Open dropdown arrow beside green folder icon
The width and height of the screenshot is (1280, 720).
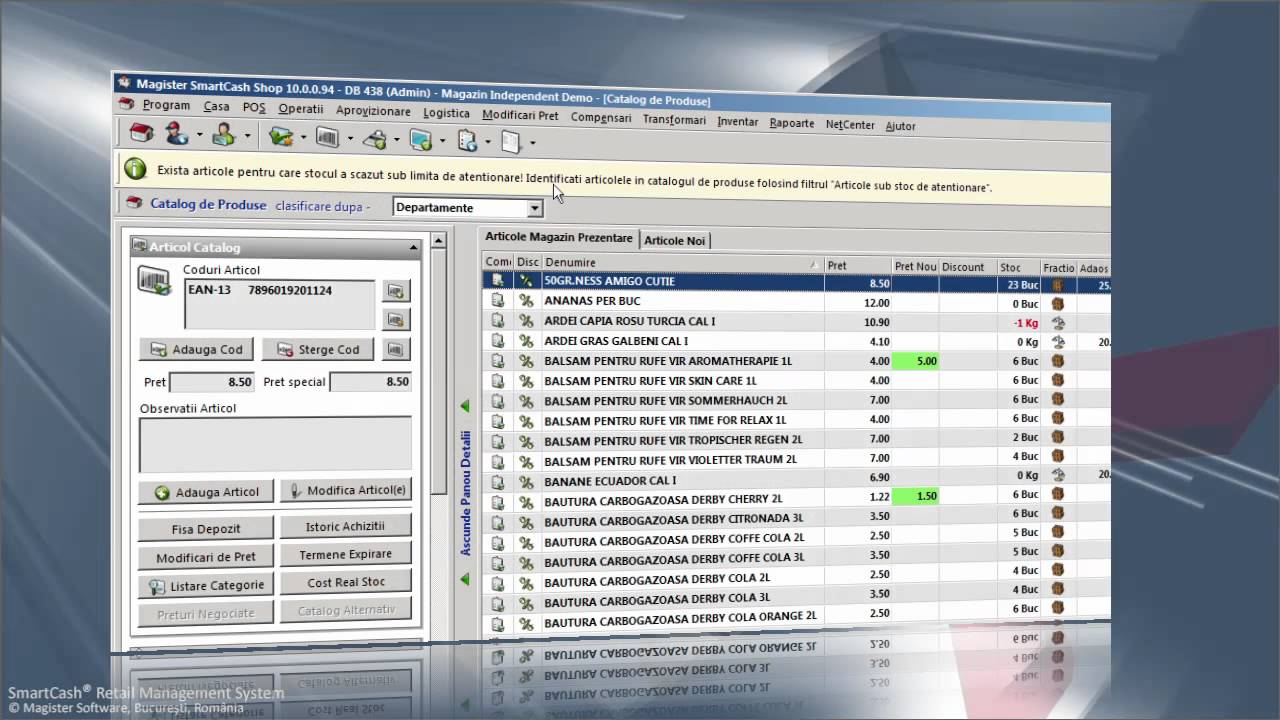click(303, 137)
